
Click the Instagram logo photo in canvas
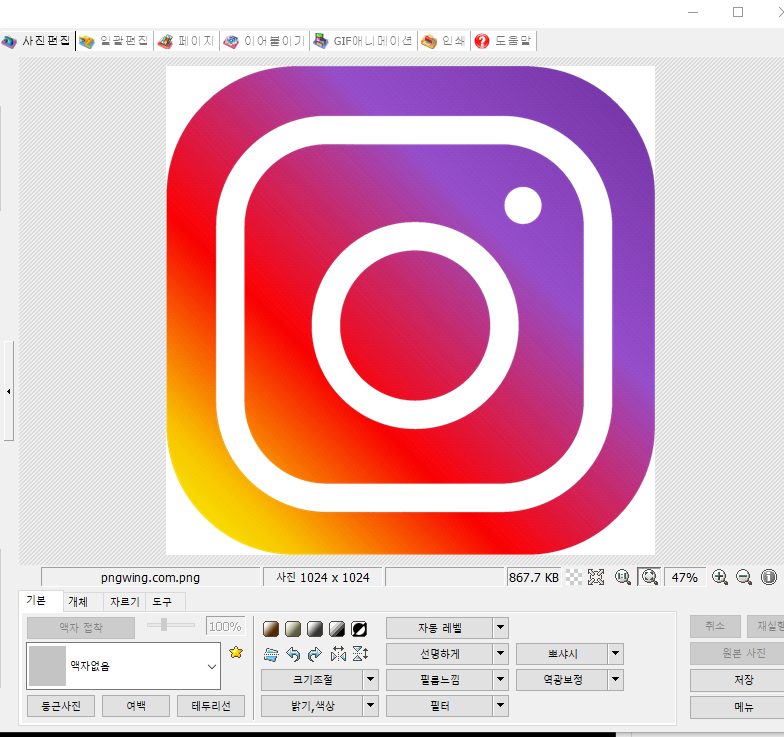(x=410, y=310)
